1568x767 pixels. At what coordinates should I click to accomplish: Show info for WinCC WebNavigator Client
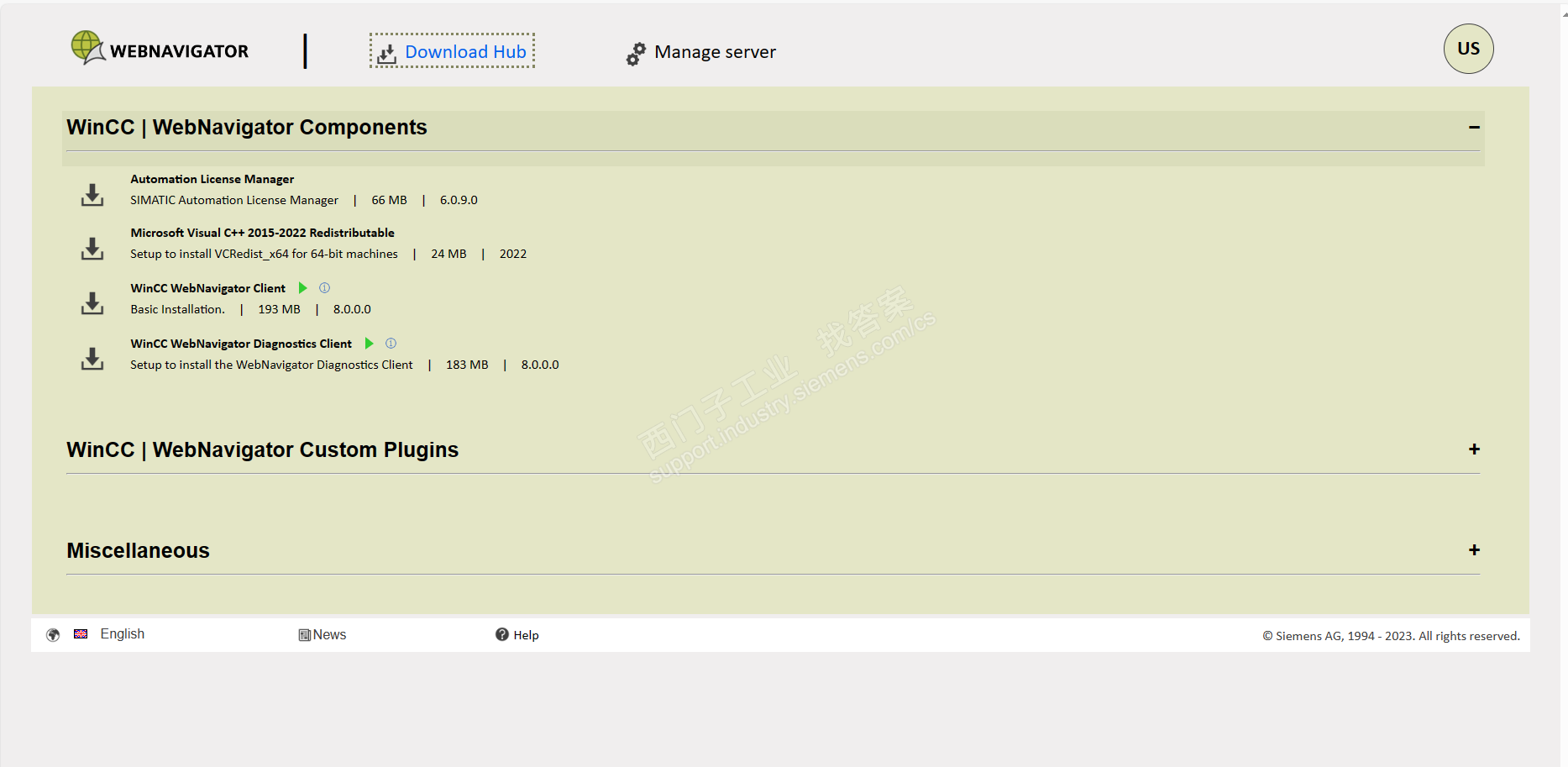(x=325, y=288)
